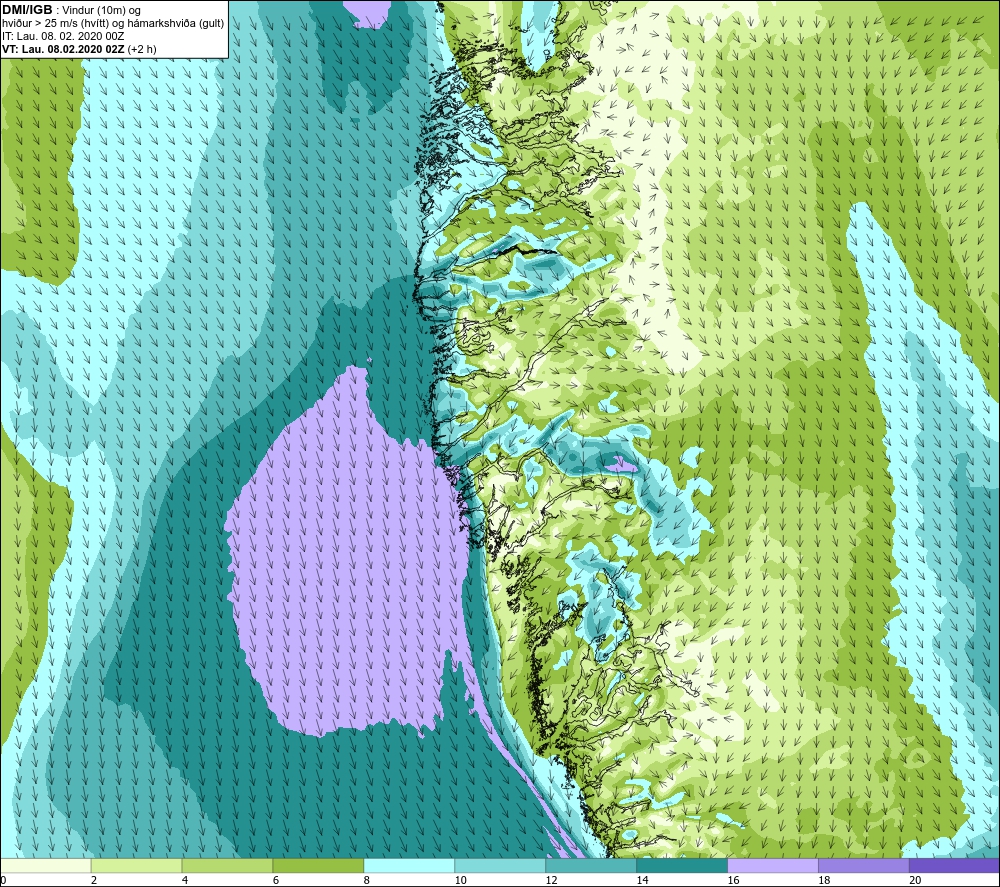Click the dark purple above-20 m/s legend swatch
The width and height of the screenshot is (1000, 887).
[954, 866]
